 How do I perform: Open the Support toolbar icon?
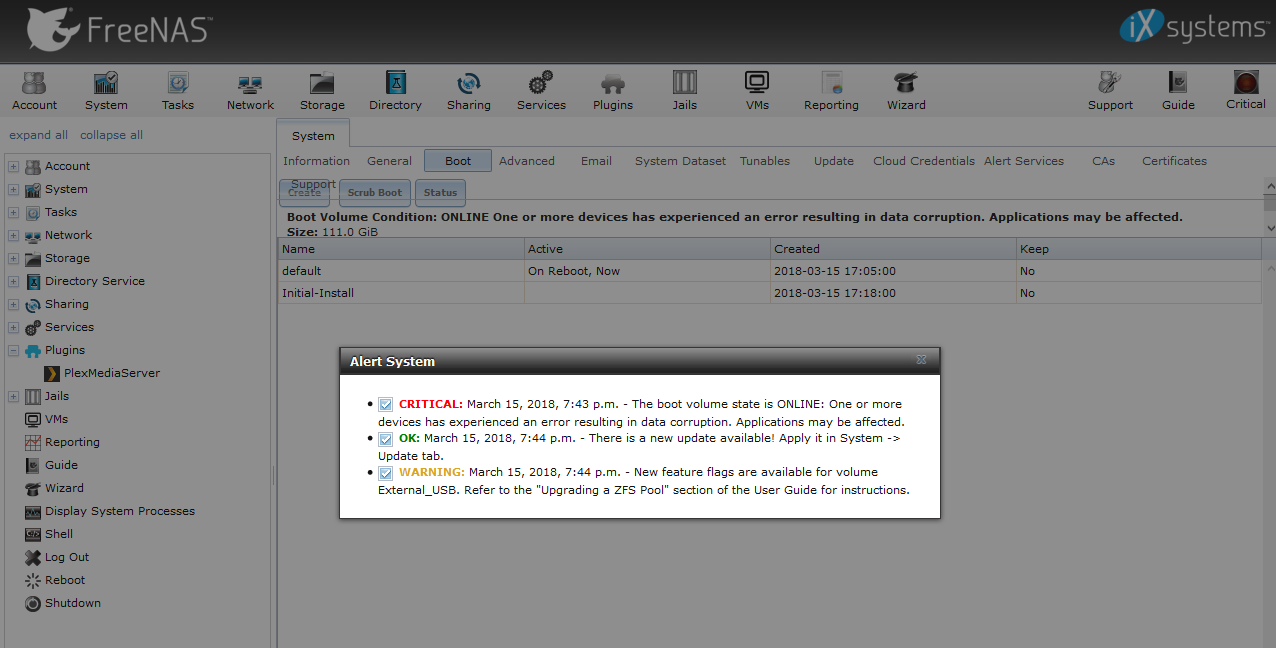pyautogui.click(x=1110, y=90)
